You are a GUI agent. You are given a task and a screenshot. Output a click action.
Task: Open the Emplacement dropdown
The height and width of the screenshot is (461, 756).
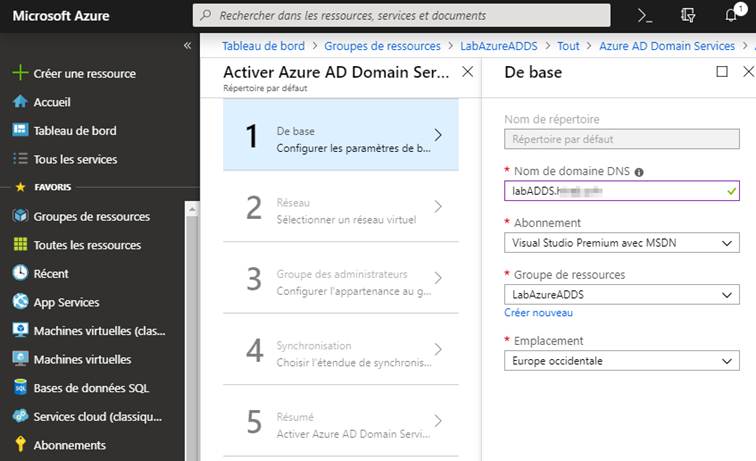click(x=622, y=361)
